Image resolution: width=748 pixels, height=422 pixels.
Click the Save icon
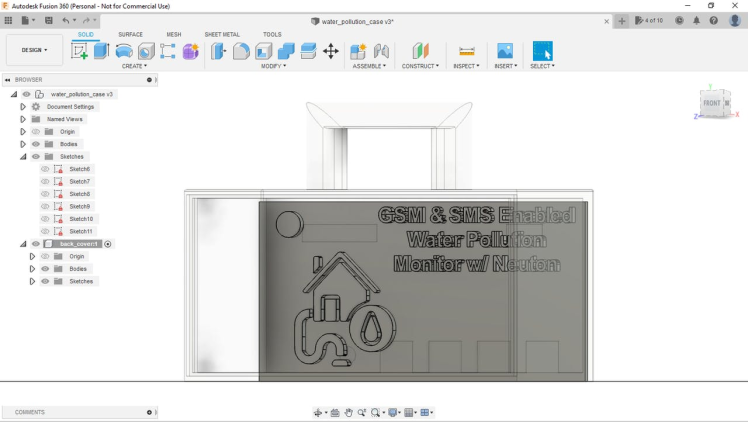click(x=49, y=21)
